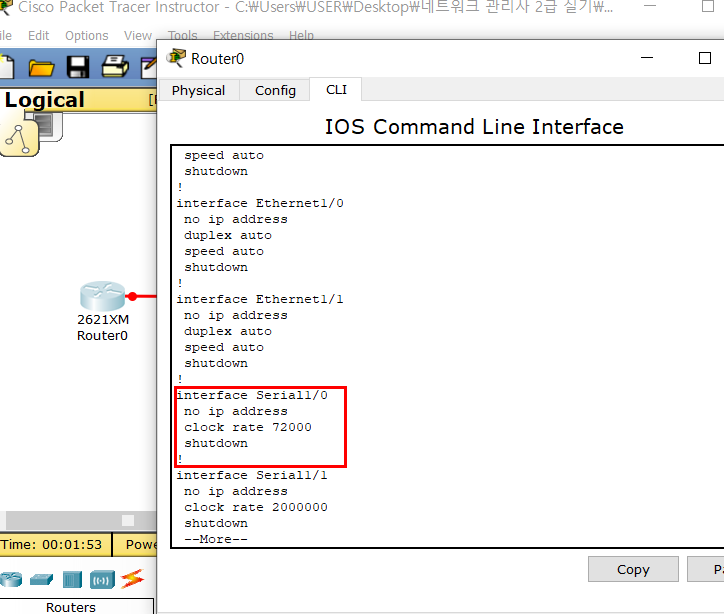724x614 pixels.
Task: Click the 2621XM model label
Action: click(x=103, y=319)
